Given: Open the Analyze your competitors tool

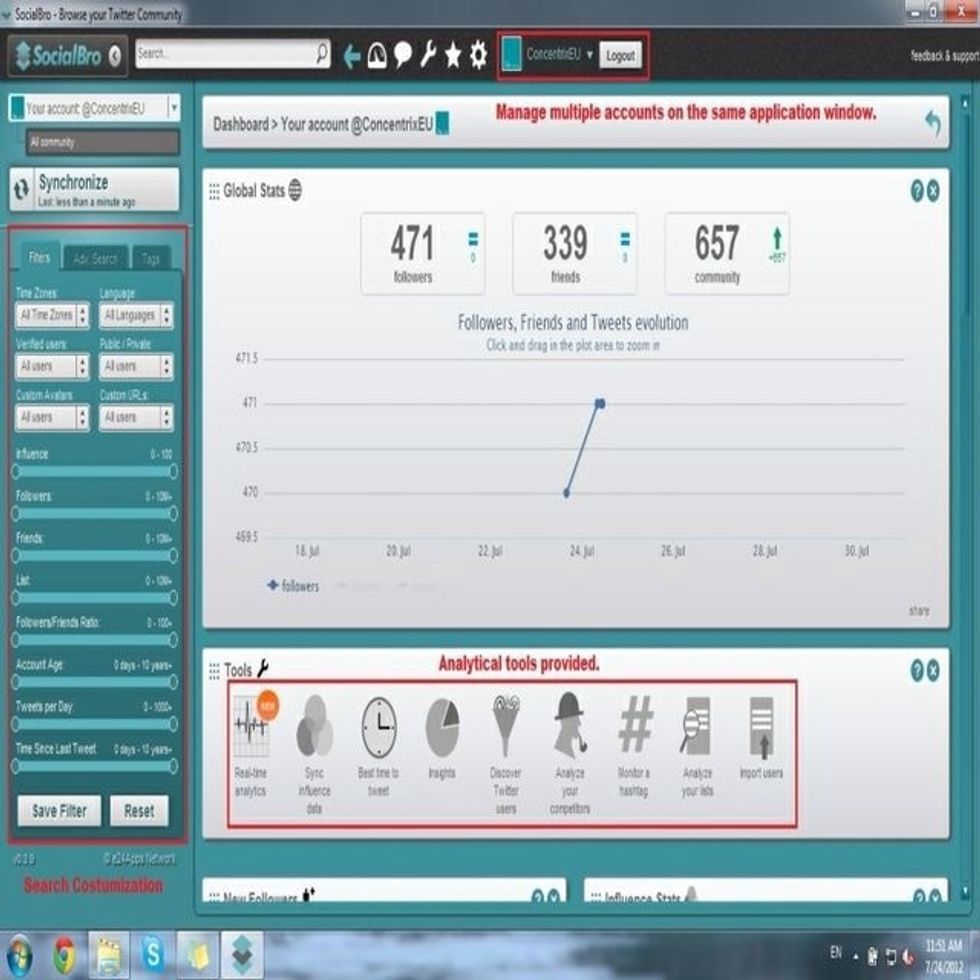Looking at the screenshot, I should click(x=570, y=728).
